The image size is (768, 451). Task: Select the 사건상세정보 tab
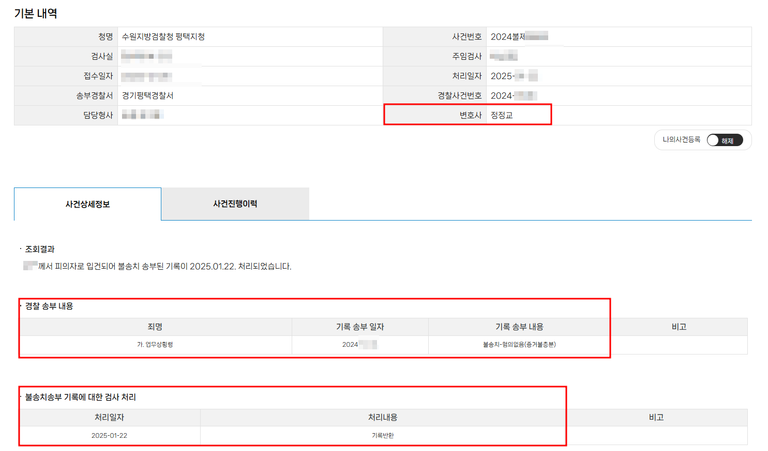coord(87,203)
